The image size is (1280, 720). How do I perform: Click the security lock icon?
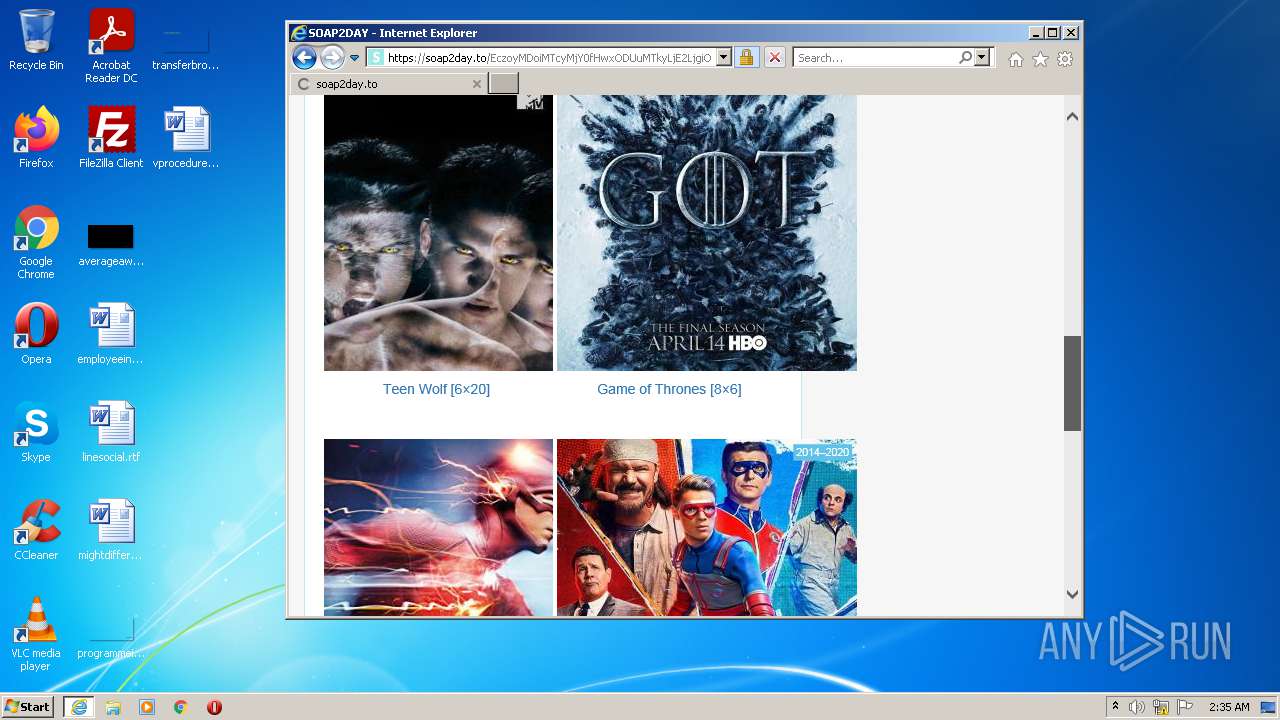(746, 58)
